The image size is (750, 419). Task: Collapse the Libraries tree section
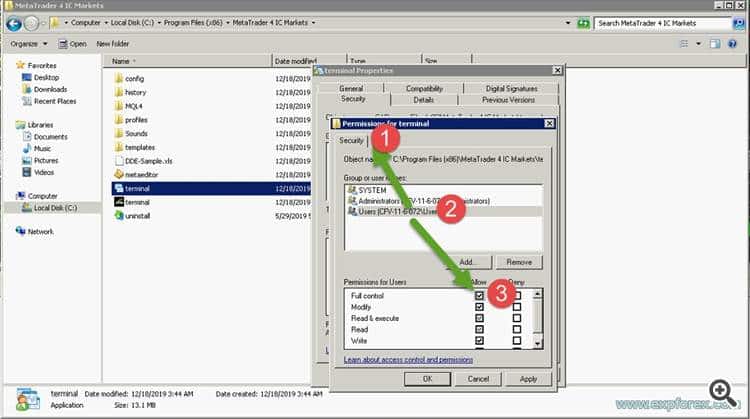(x=8, y=124)
